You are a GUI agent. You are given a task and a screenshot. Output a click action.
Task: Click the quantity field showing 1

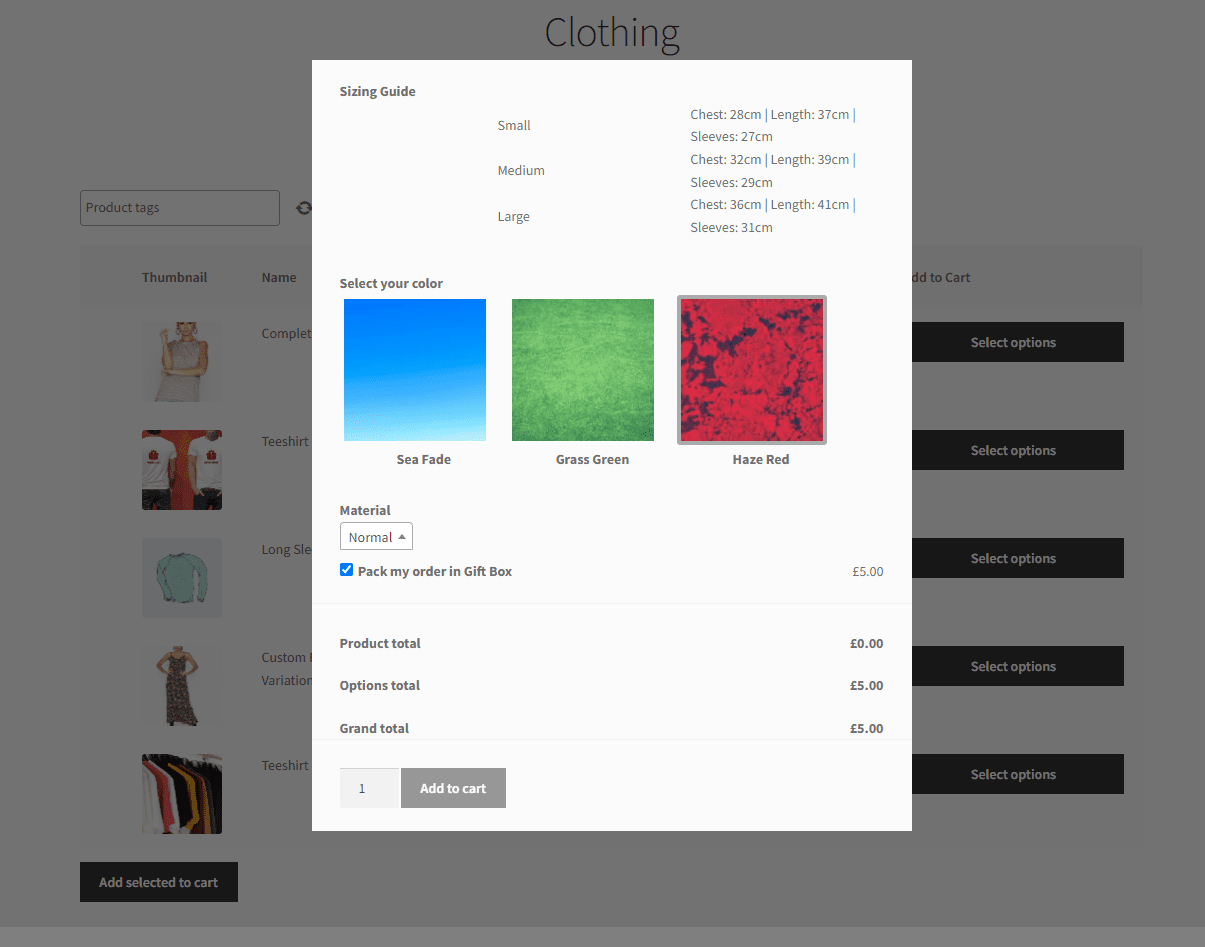pyautogui.click(x=369, y=788)
